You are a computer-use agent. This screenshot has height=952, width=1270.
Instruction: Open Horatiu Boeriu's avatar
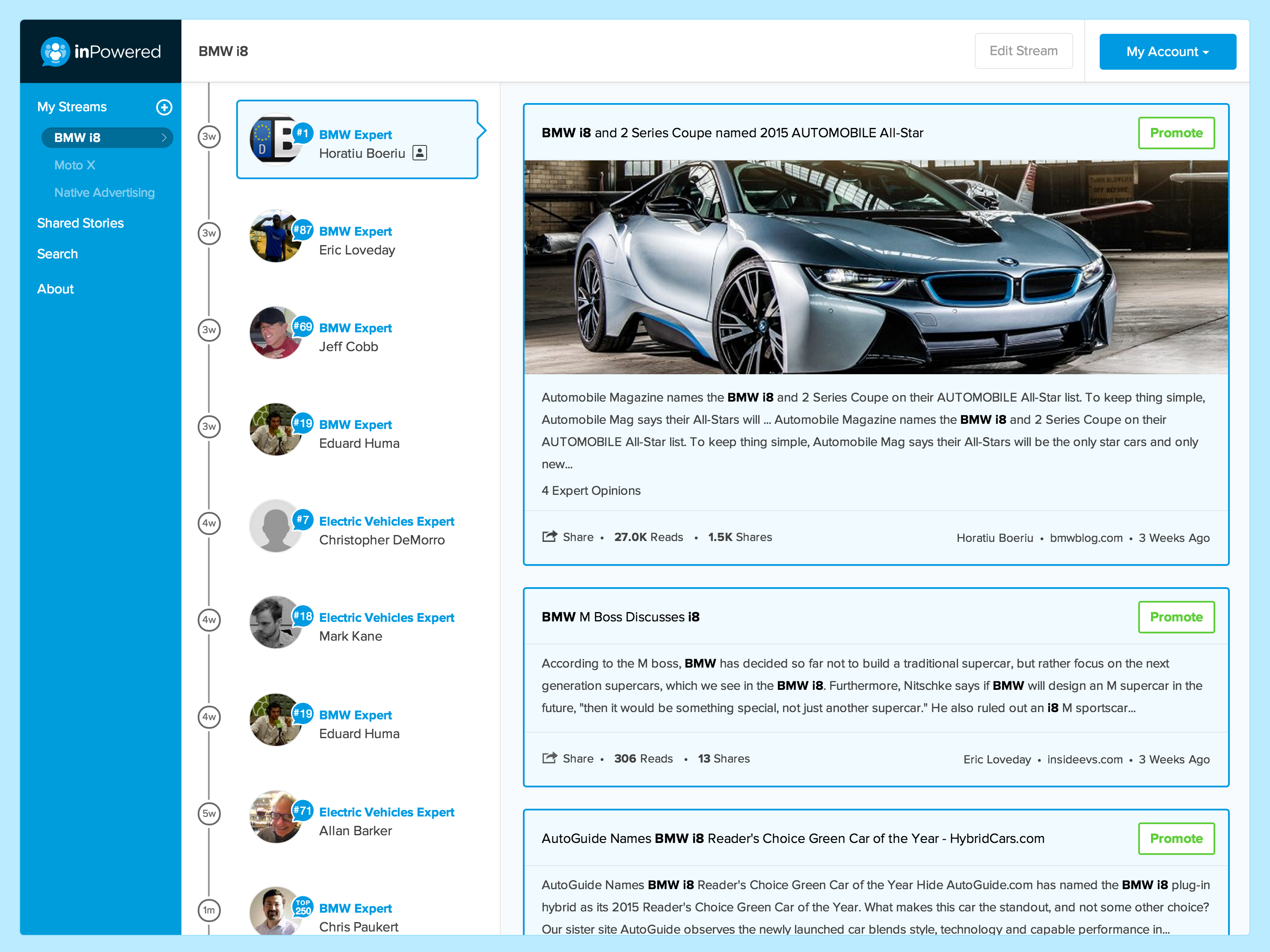tap(276, 139)
